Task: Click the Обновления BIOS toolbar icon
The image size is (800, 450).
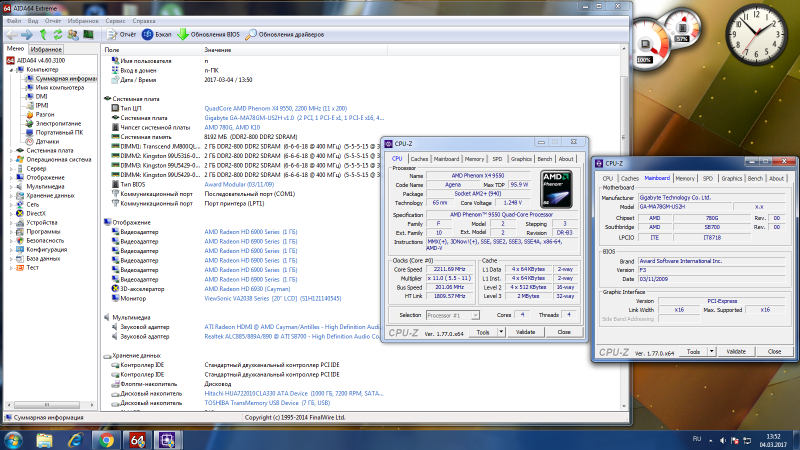Action: coord(208,34)
